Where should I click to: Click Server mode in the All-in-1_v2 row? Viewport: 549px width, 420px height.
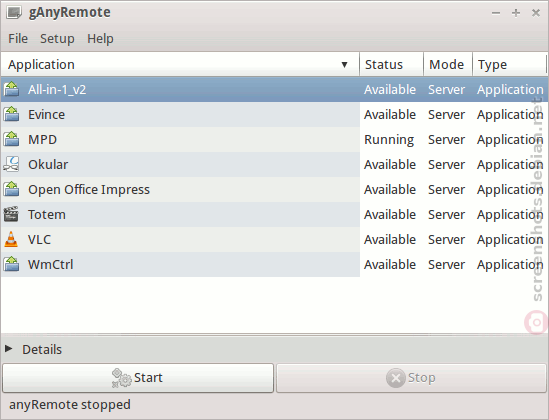(x=446, y=90)
